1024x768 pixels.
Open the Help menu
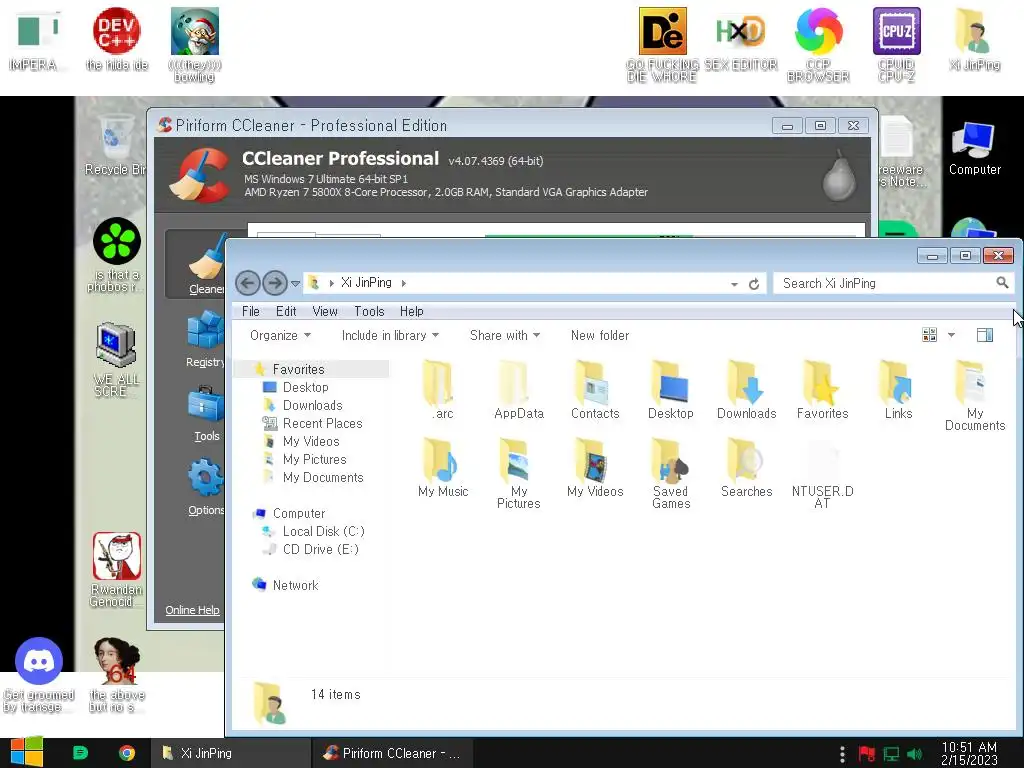coord(411,312)
